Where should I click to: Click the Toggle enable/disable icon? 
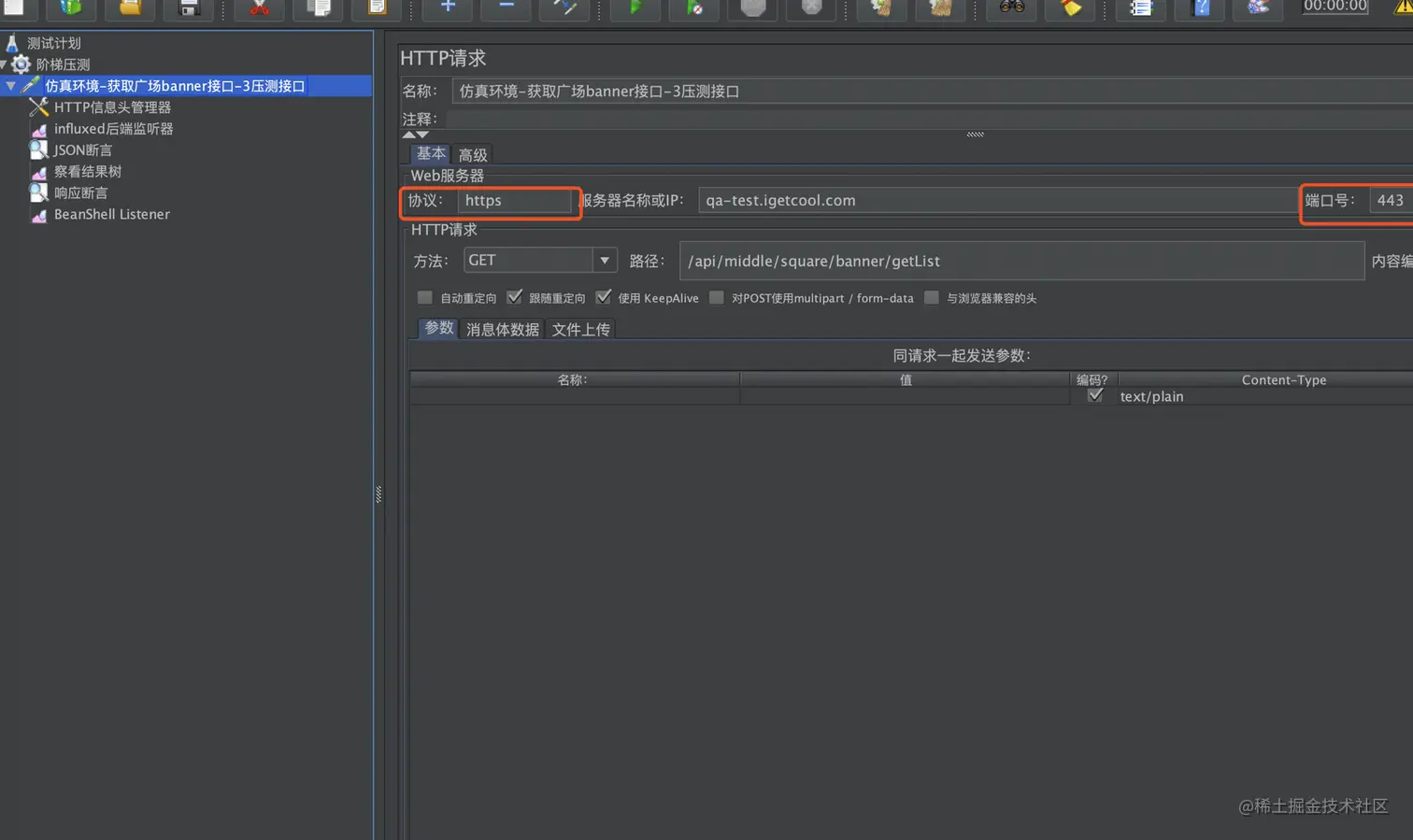pos(564,7)
